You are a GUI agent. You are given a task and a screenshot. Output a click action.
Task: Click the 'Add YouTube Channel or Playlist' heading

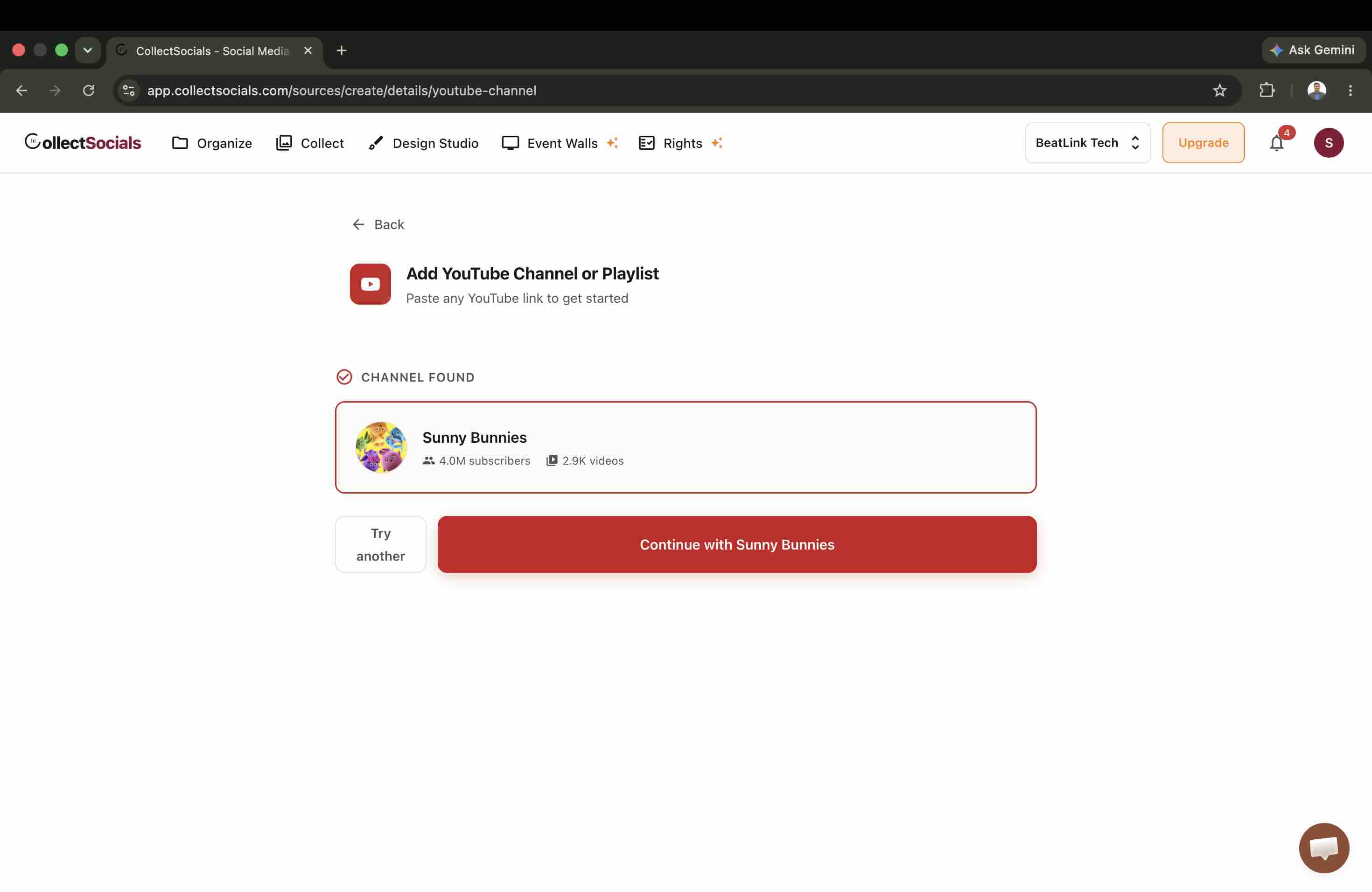click(532, 273)
